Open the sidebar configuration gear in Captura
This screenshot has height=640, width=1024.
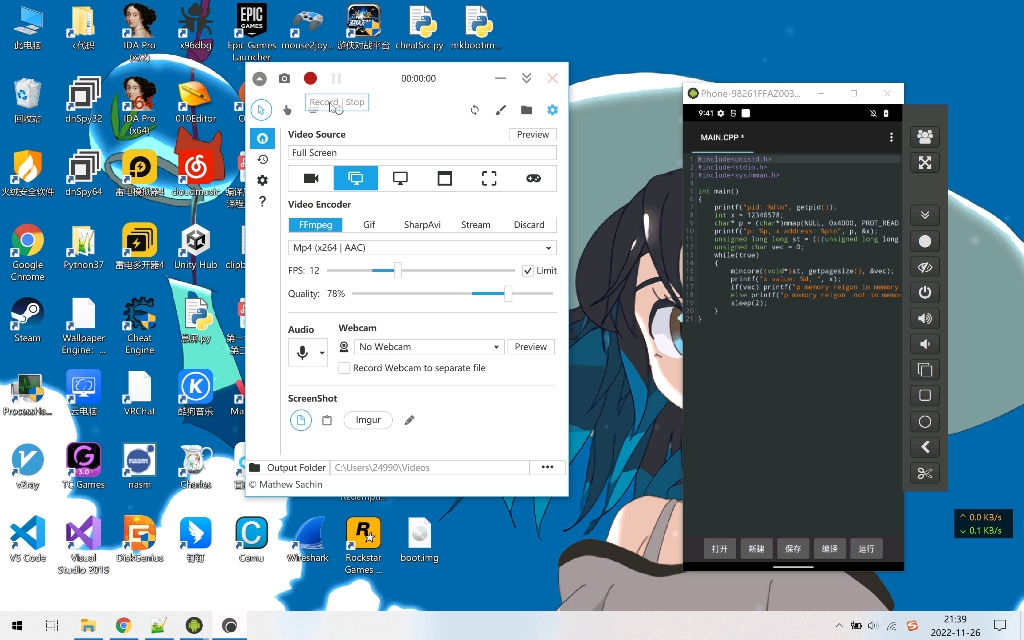coord(263,180)
